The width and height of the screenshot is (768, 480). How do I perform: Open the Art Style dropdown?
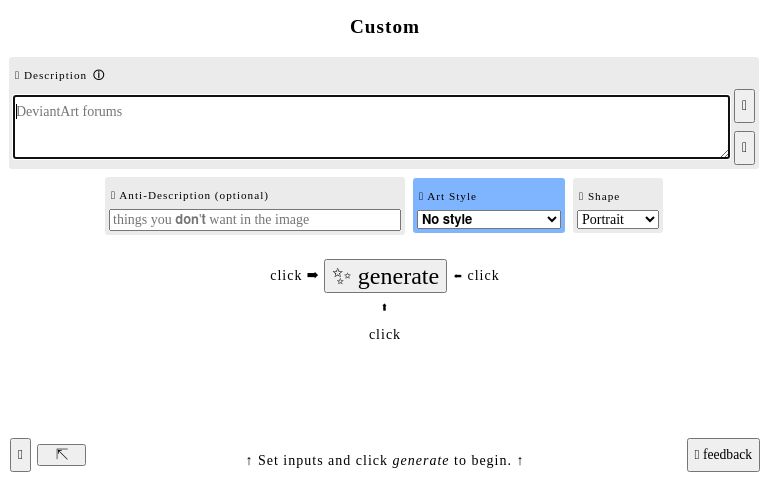tap(488, 219)
